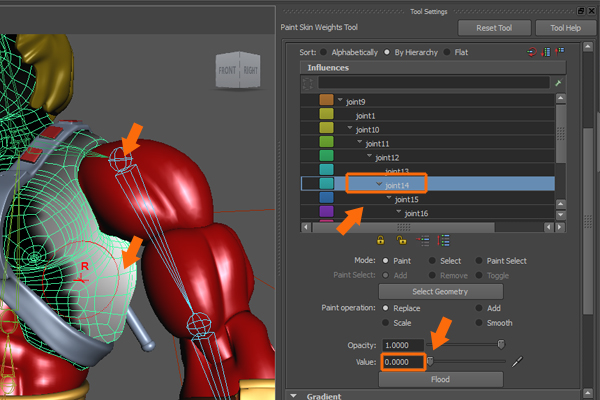Click the rightmost icon in the Sort row

tap(558, 51)
